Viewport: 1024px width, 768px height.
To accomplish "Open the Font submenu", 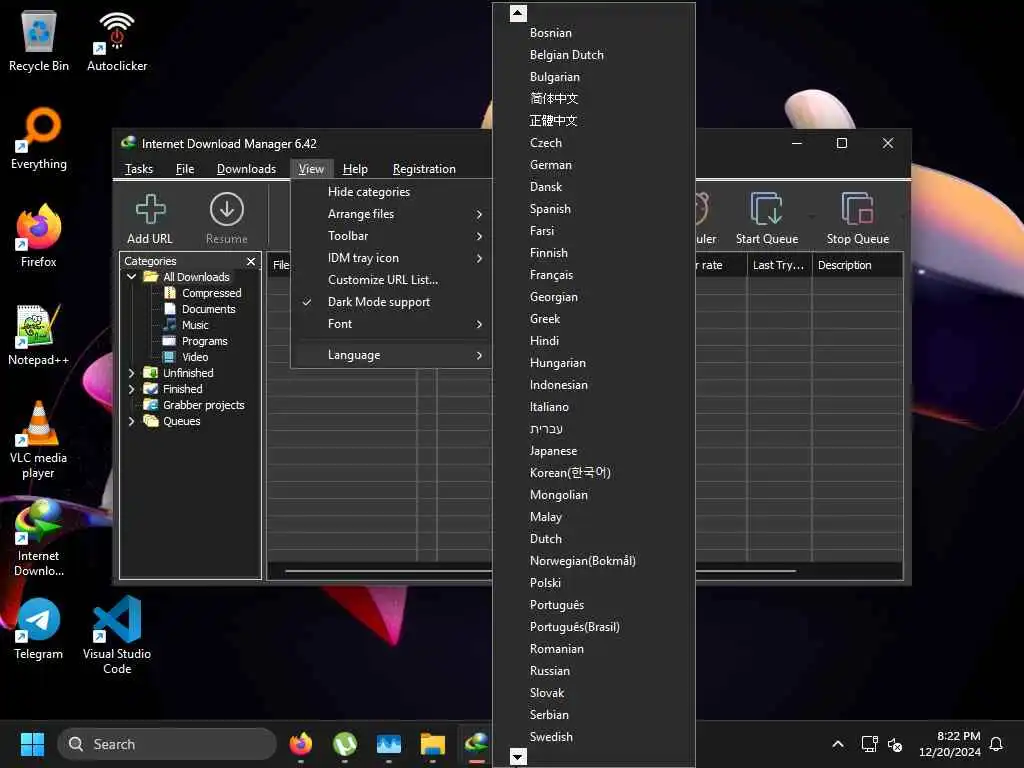I will [391, 324].
